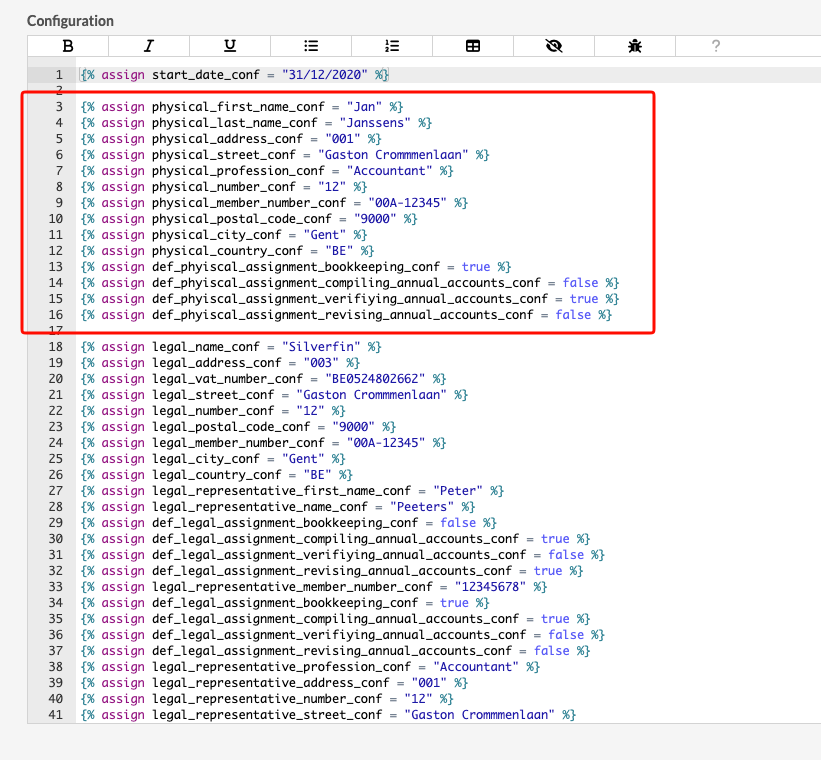The image size is (821, 760).
Task: Toggle the hidden-eye preview icon
Action: pyautogui.click(x=554, y=46)
